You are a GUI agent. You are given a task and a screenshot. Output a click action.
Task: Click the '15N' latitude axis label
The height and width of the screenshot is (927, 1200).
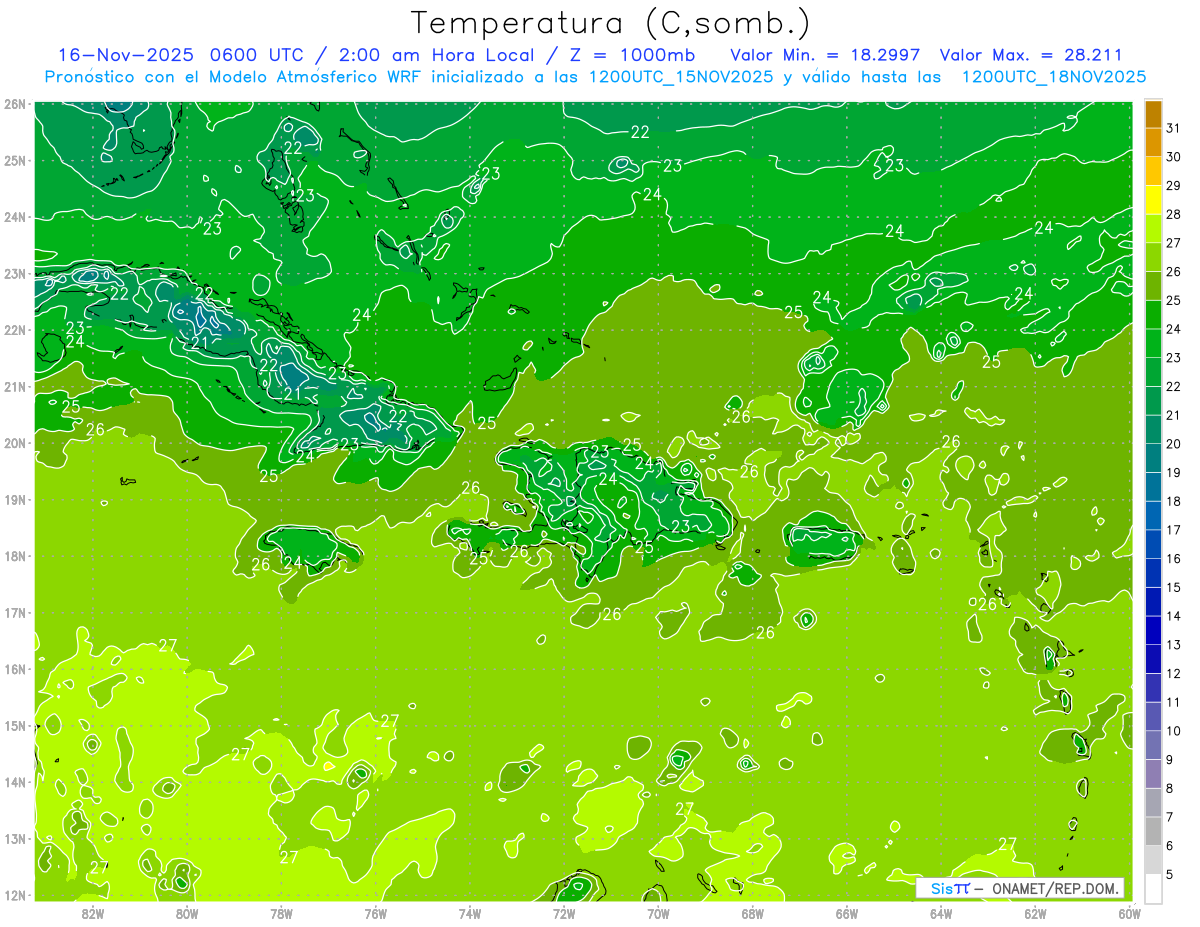pyautogui.click(x=15, y=726)
